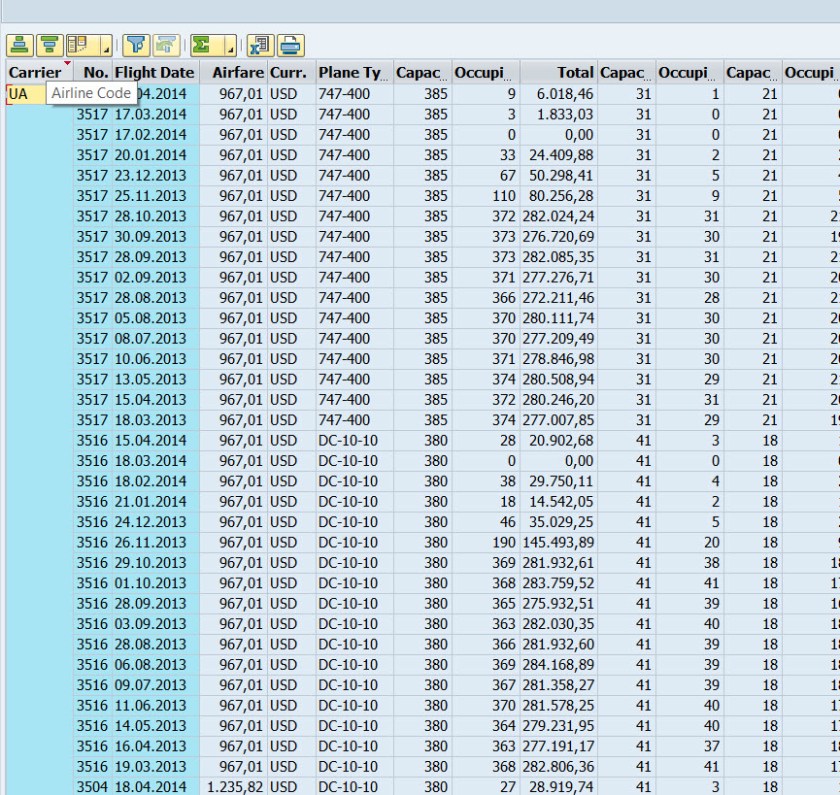Select the Flight Date column header
Image resolution: width=840 pixels, height=795 pixels.
point(154,72)
